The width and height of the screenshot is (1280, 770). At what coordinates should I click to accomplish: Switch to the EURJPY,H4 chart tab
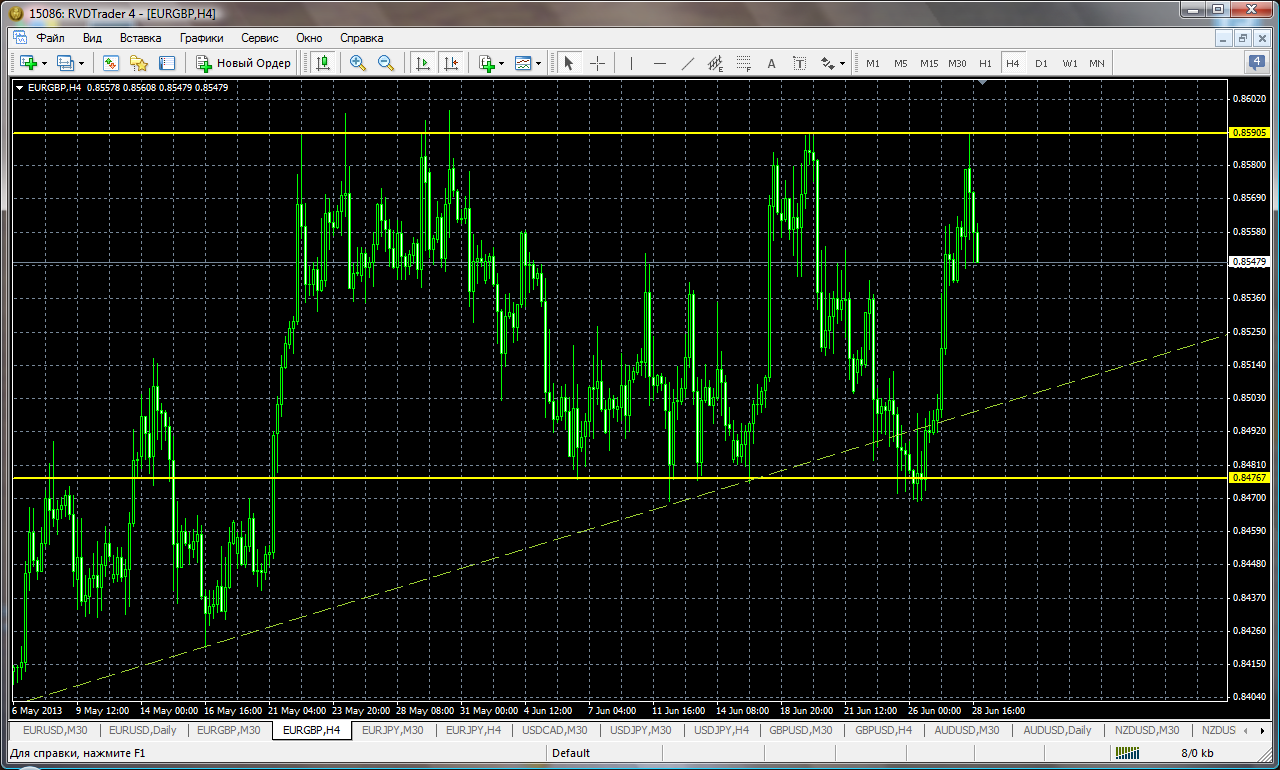coord(473,730)
